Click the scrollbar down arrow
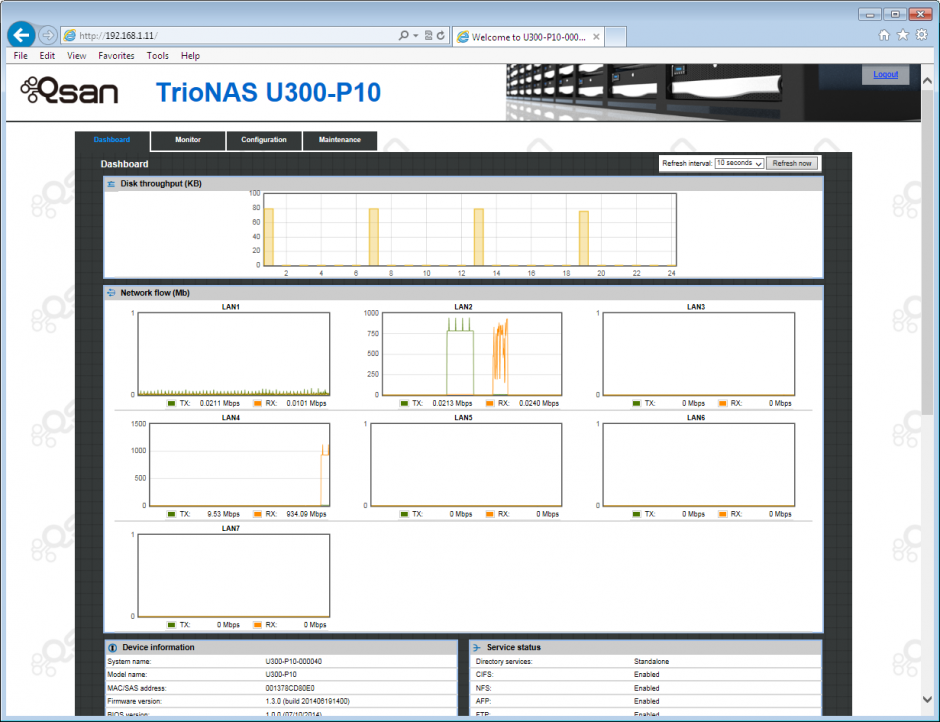The height and width of the screenshot is (722, 940). [927, 699]
